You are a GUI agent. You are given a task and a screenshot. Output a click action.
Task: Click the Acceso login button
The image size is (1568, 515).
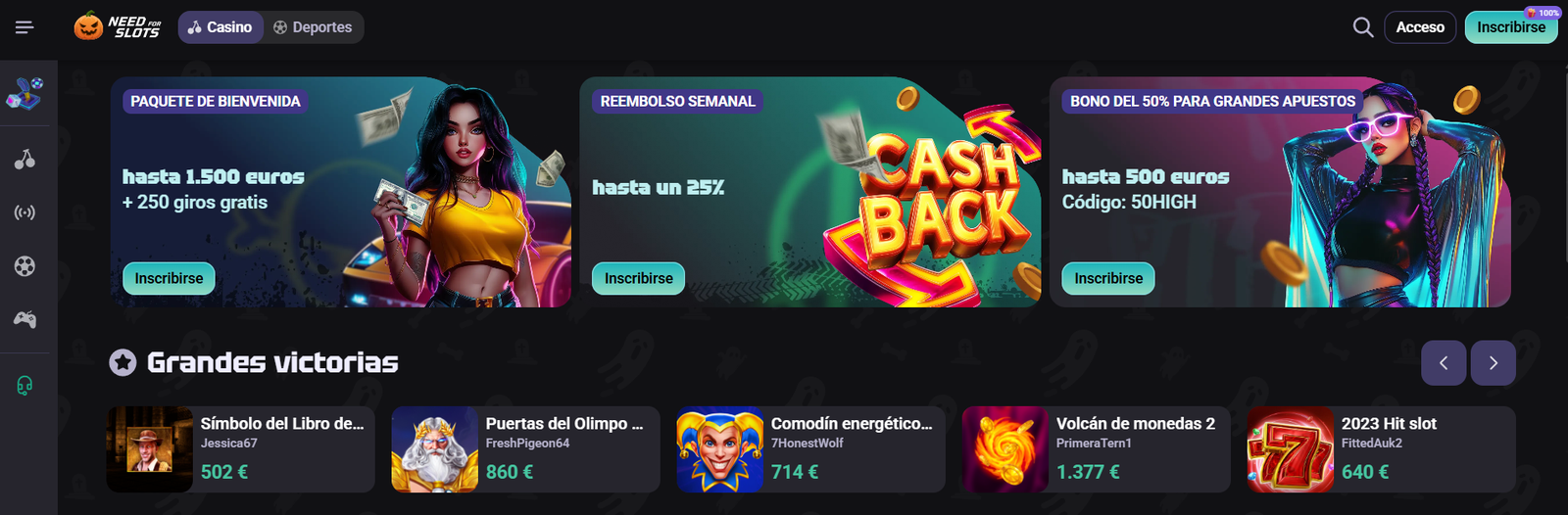click(x=1420, y=27)
